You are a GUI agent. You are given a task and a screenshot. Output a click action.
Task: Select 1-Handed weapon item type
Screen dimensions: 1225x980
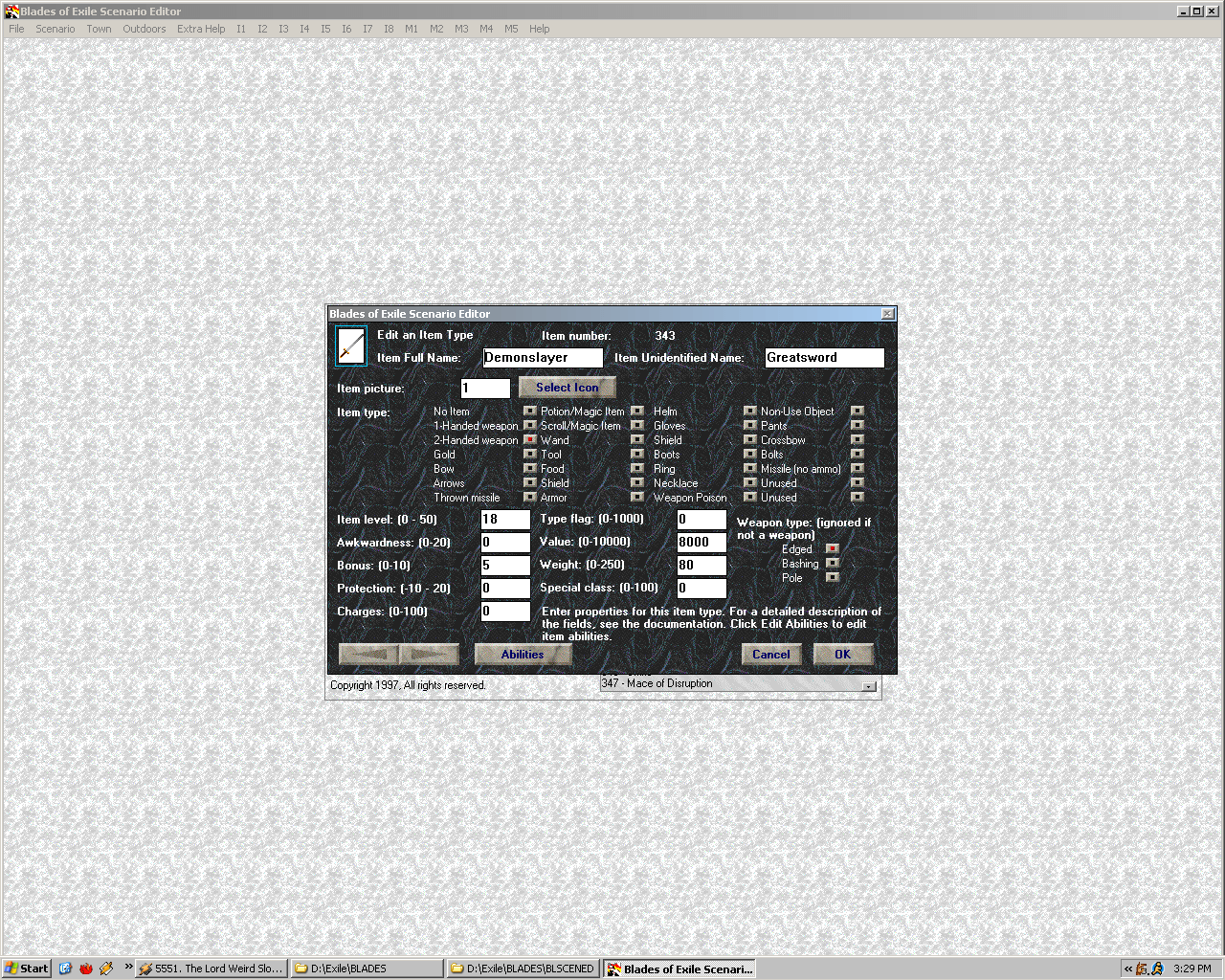529,426
